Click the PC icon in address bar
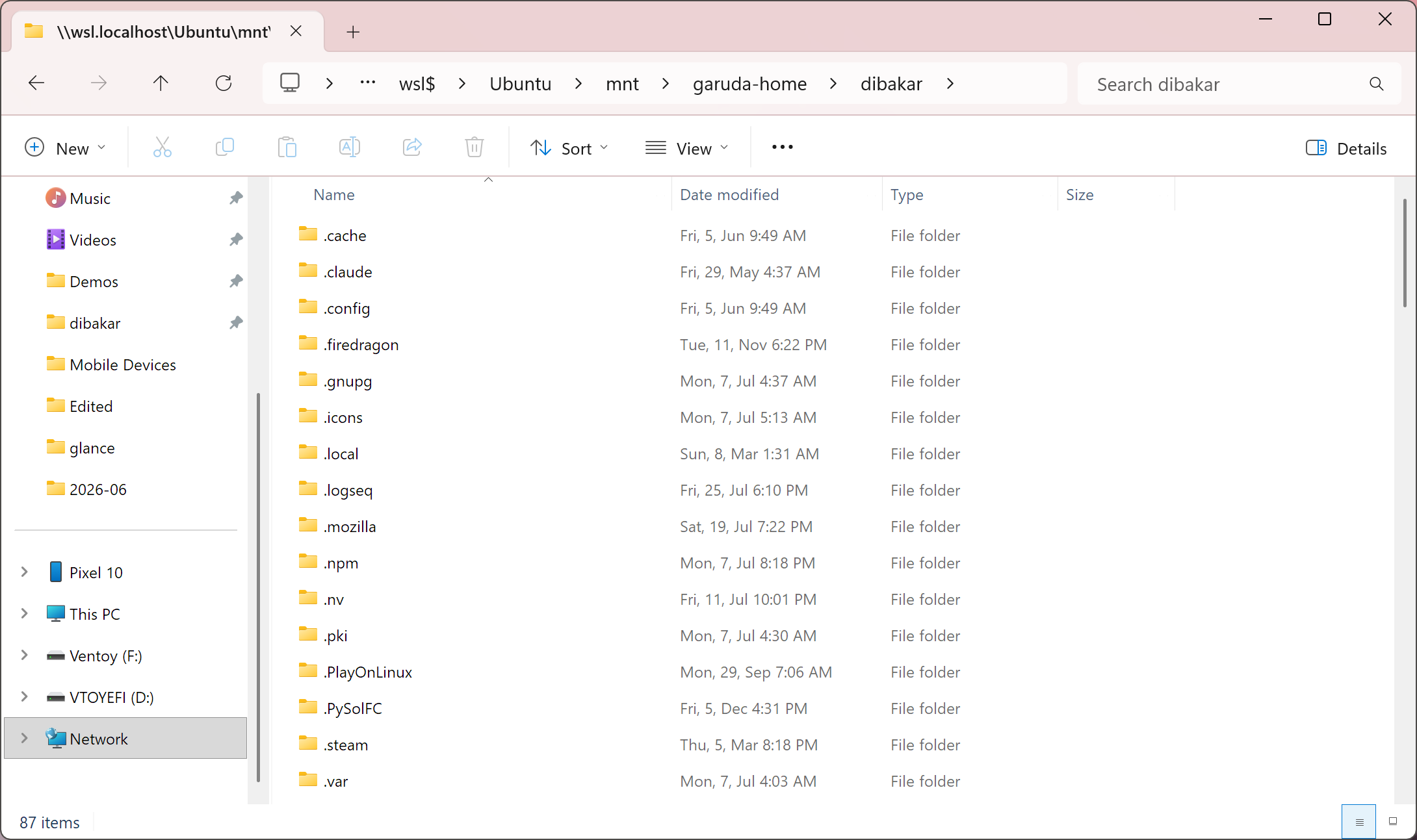This screenshot has width=1417, height=840. pyautogui.click(x=290, y=83)
